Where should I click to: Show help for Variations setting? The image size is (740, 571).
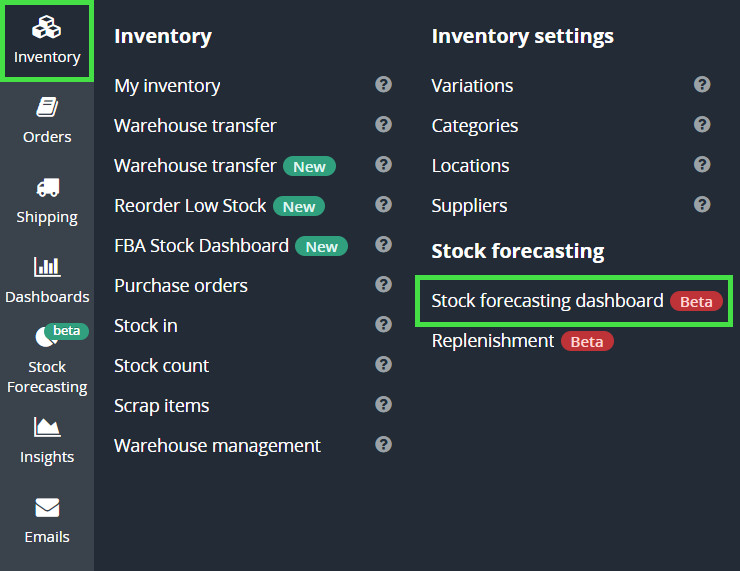click(702, 85)
